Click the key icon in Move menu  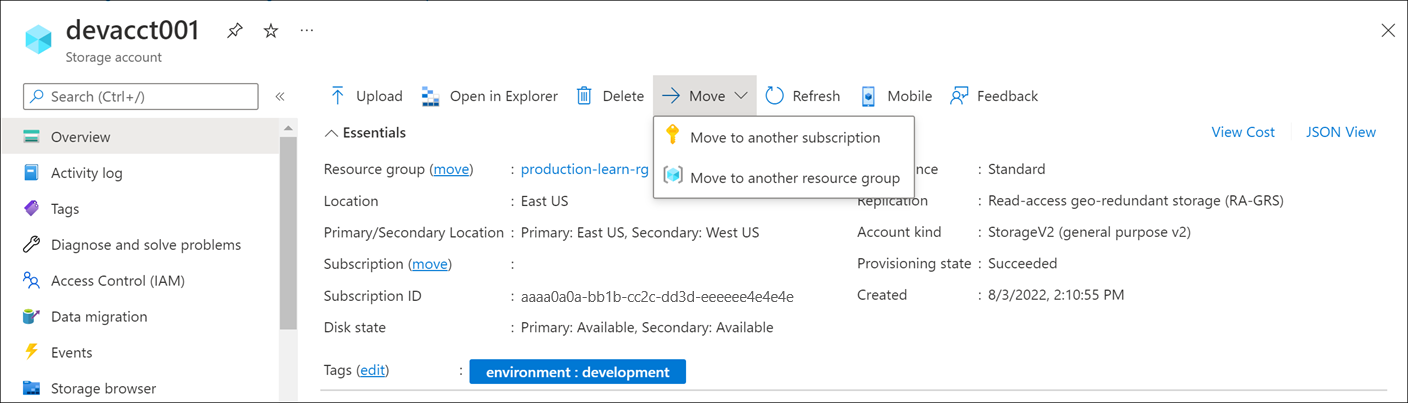click(x=673, y=136)
